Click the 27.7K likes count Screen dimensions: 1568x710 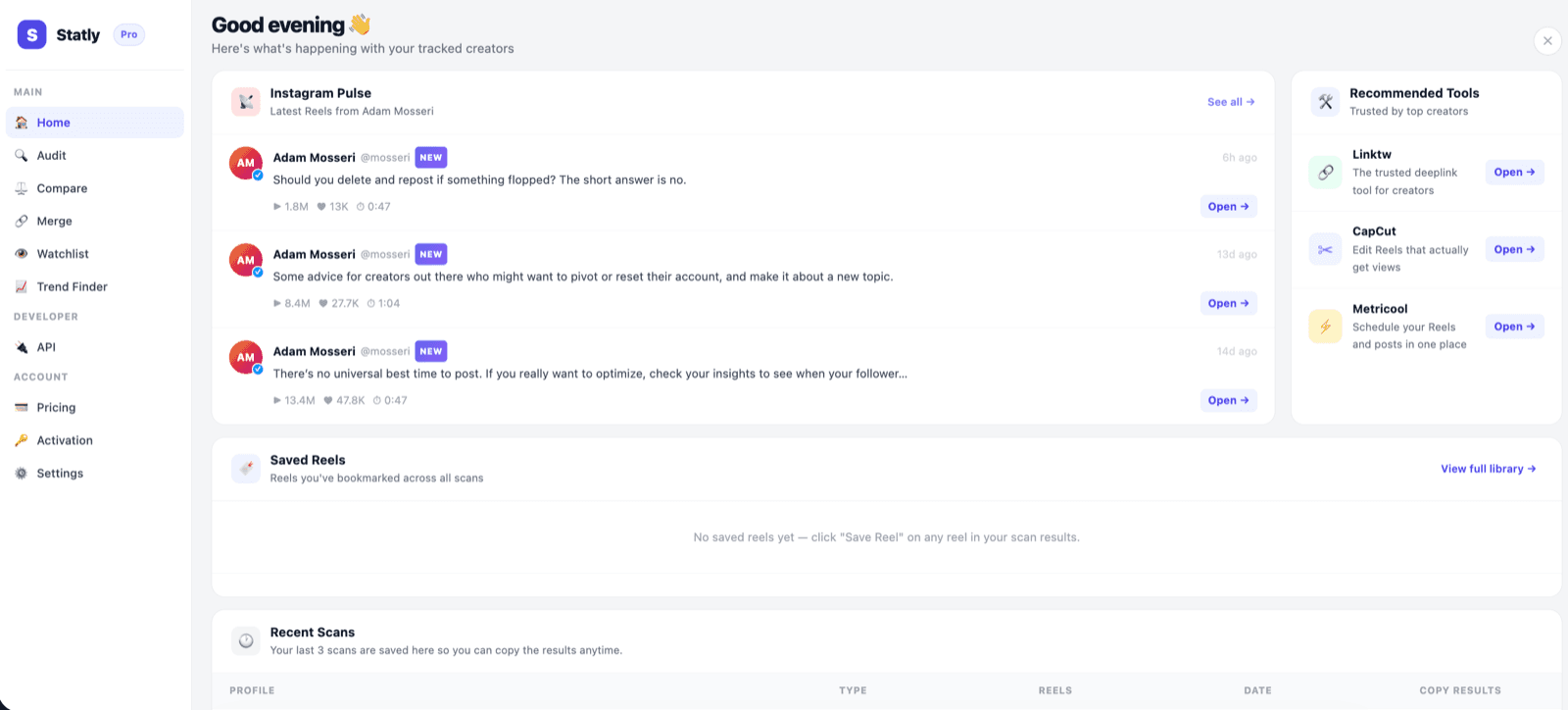pos(339,304)
